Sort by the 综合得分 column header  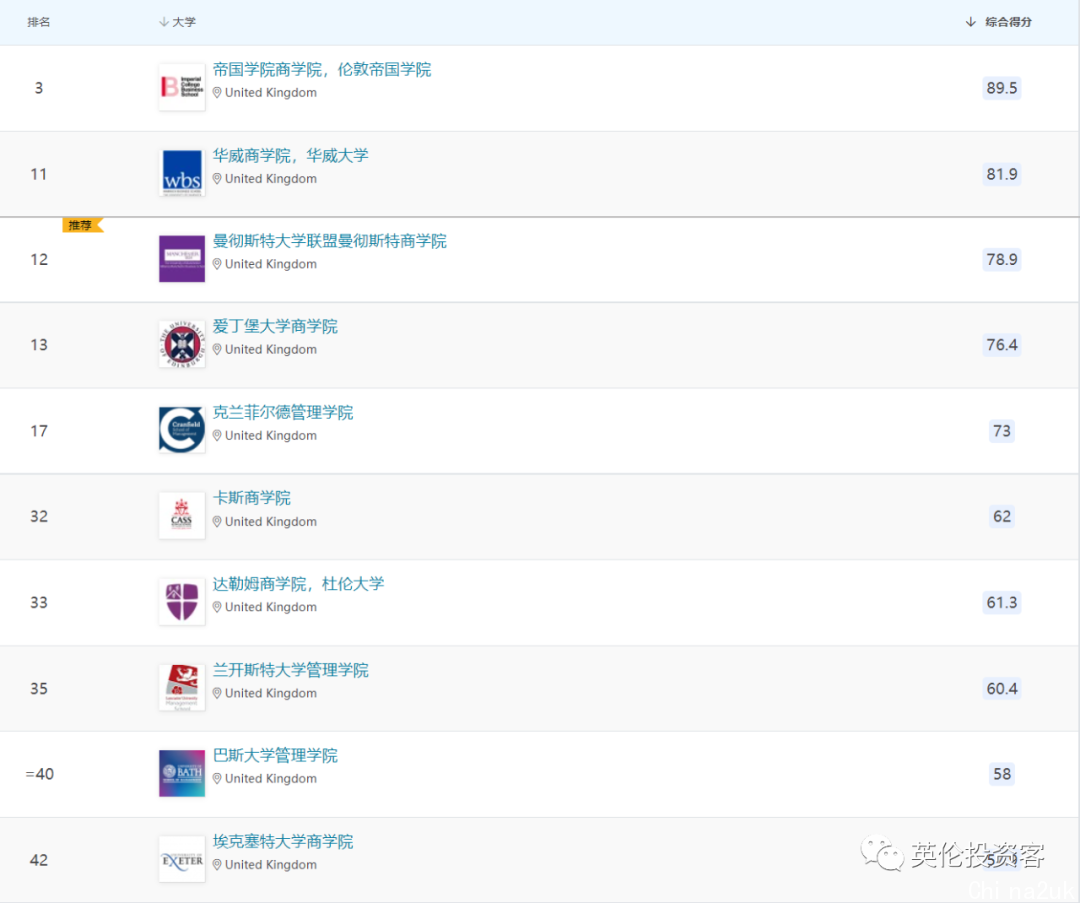click(999, 22)
